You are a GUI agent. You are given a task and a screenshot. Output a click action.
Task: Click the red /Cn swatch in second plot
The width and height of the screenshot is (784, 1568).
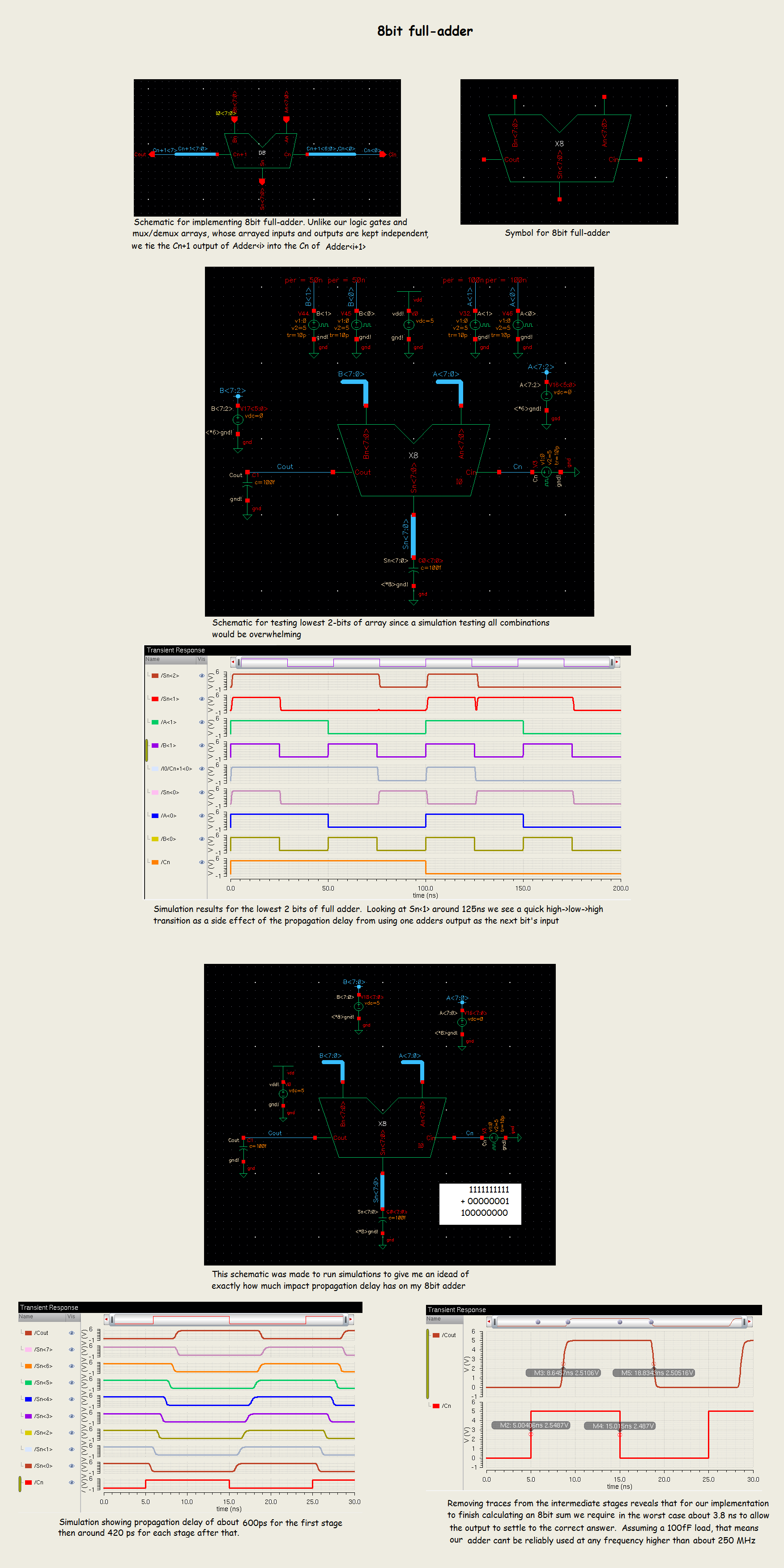tap(28, 1482)
